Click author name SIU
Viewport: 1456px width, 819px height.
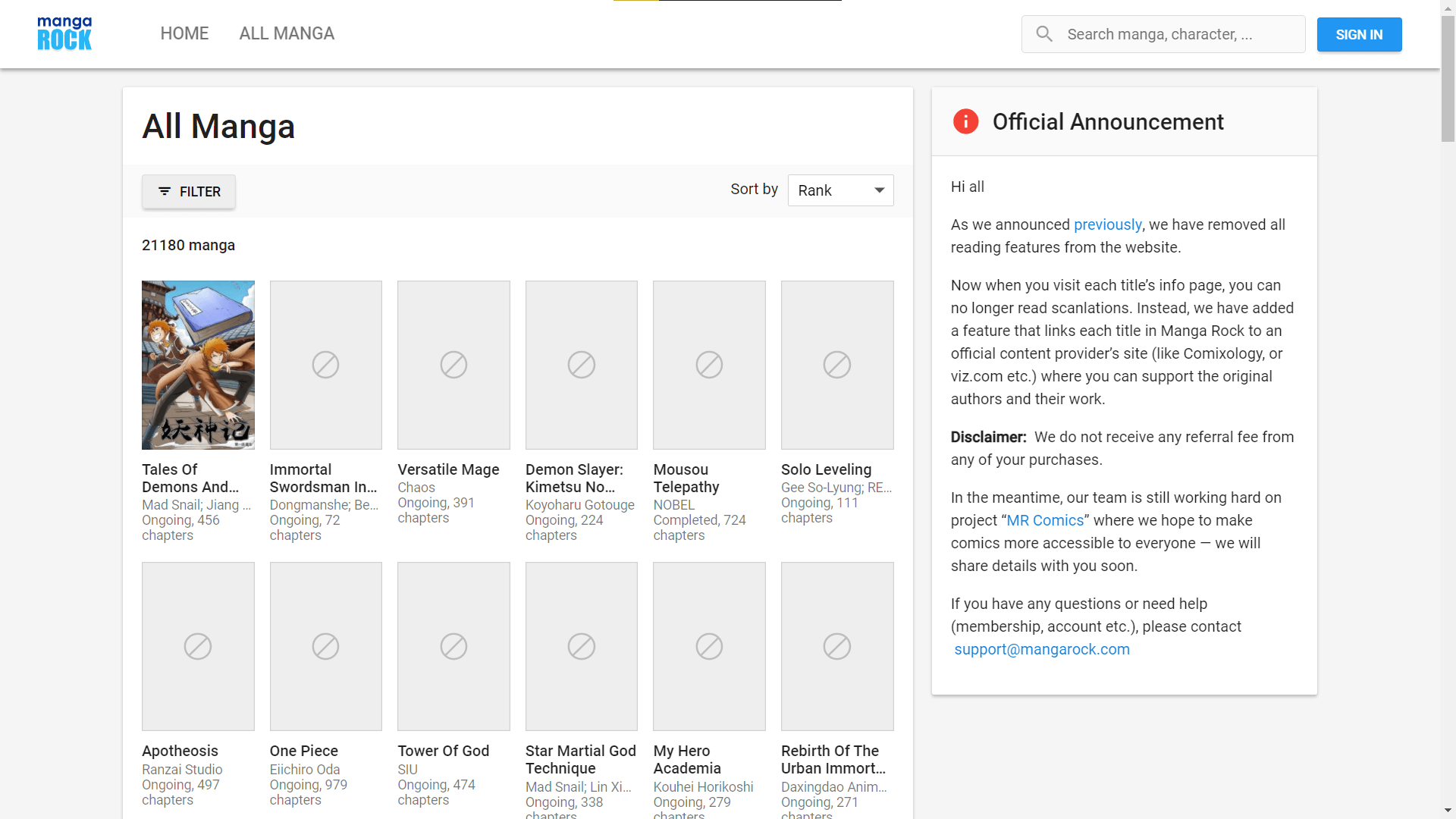pos(407,770)
